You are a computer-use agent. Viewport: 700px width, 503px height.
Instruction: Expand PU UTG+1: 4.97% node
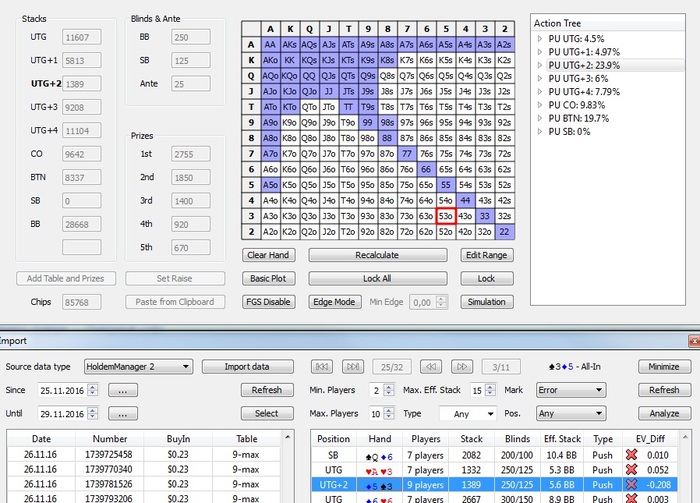click(x=540, y=52)
